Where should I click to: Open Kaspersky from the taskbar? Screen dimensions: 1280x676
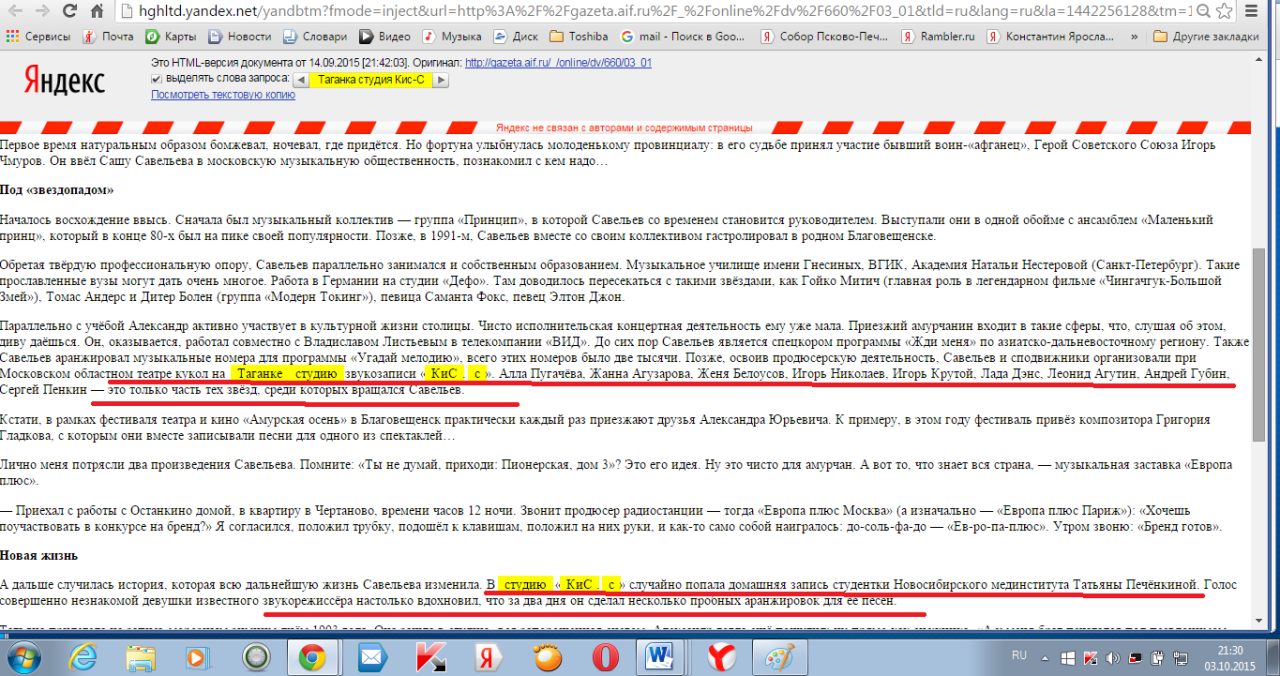[x=430, y=657]
